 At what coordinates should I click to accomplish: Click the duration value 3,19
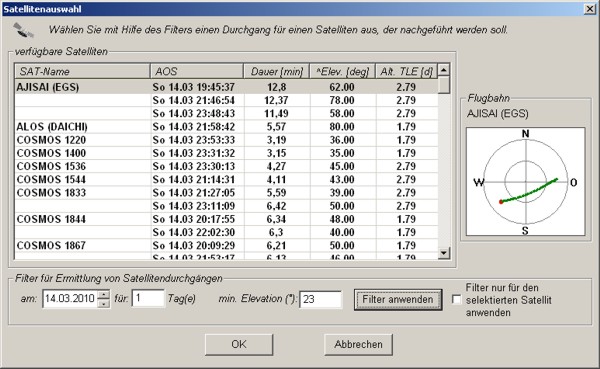(276, 140)
